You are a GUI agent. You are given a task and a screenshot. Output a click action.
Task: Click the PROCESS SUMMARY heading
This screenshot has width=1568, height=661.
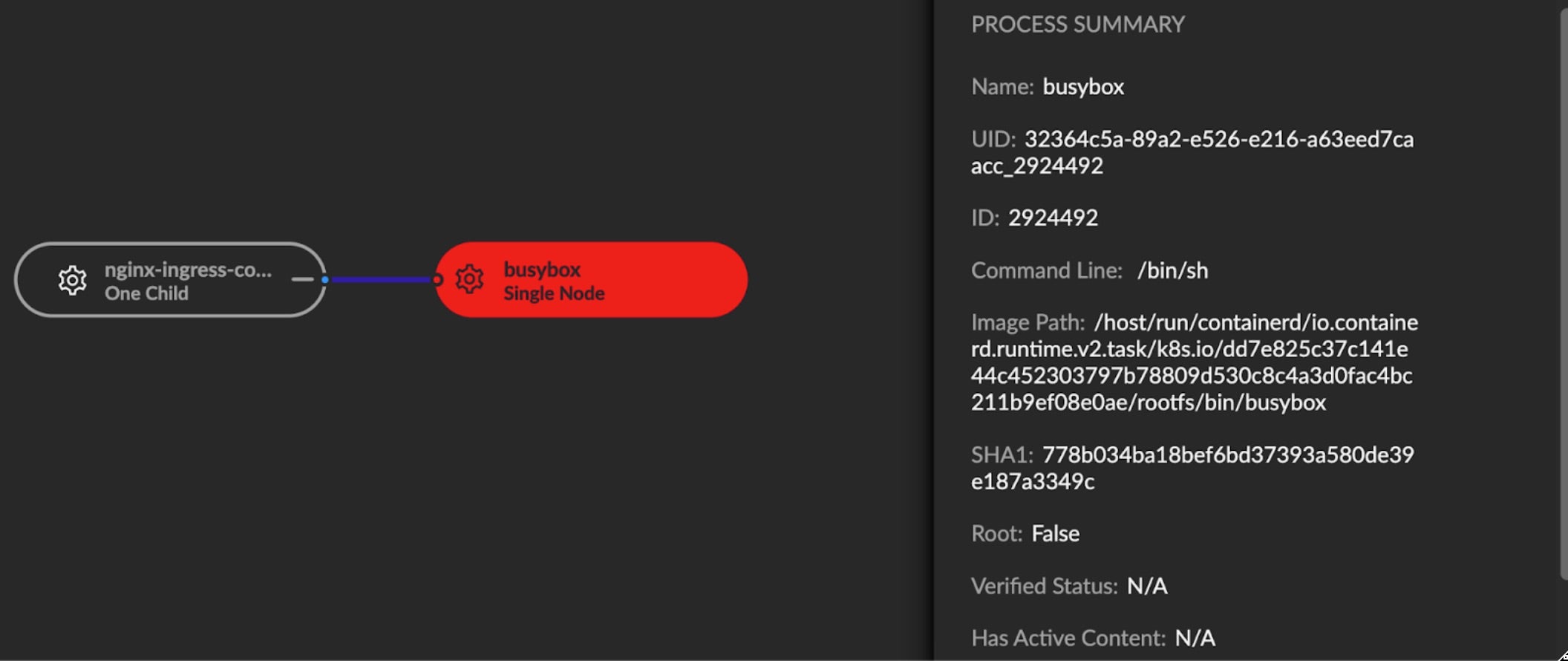1077,25
